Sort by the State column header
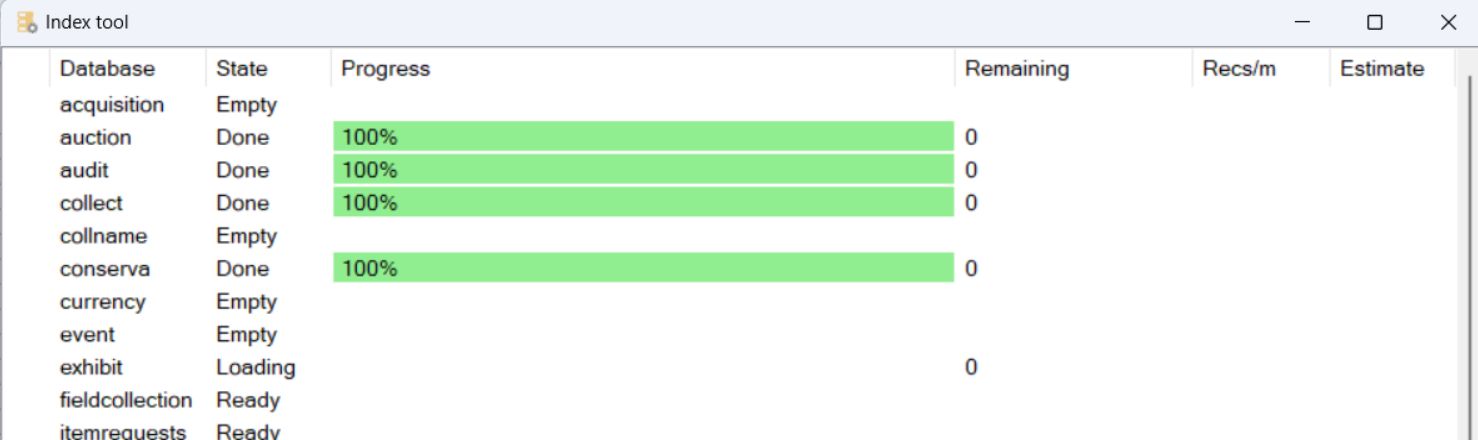This screenshot has width=1478, height=440. (241, 69)
